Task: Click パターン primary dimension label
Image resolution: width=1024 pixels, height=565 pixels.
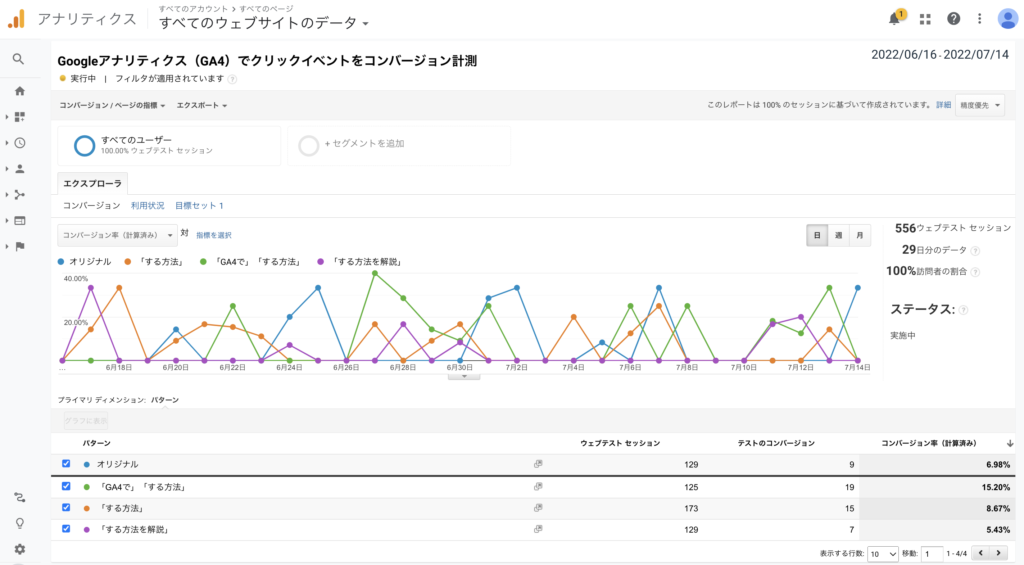Action: pos(165,400)
